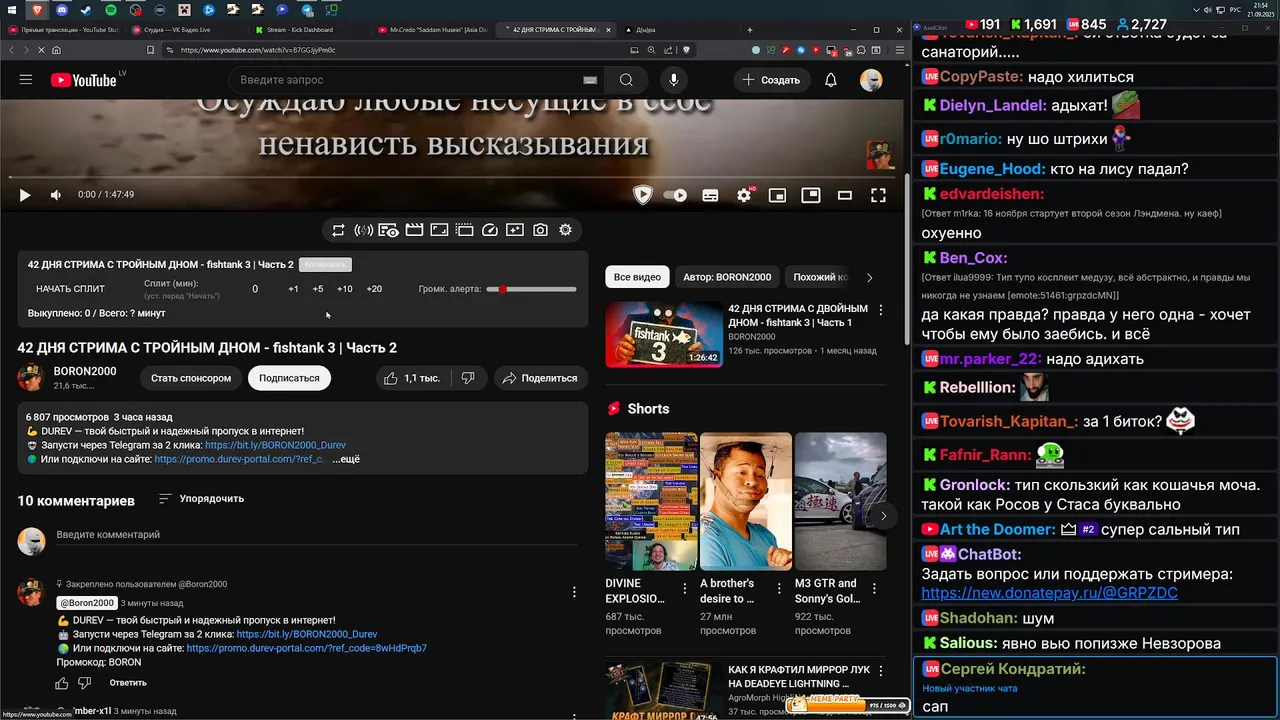
Task: Open Упорядочить comments sort dropdown
Action: click(201, 498)
